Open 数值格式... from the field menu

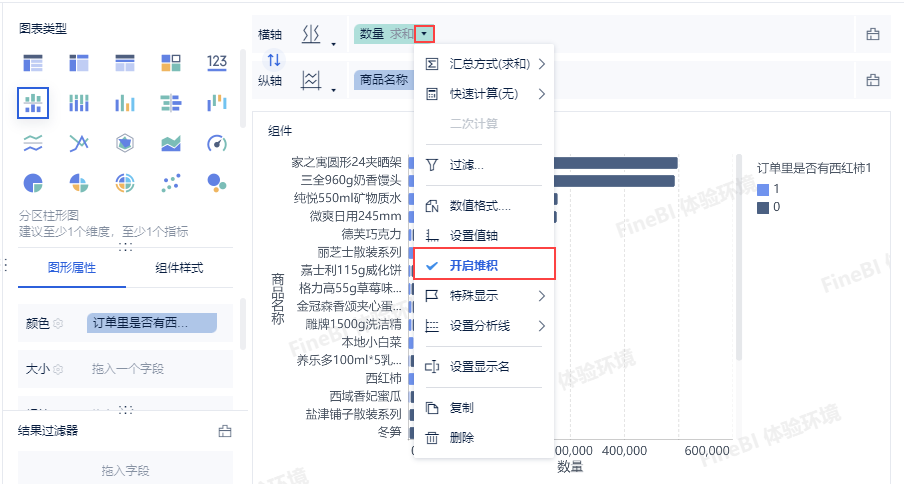[x=484, y=206]
